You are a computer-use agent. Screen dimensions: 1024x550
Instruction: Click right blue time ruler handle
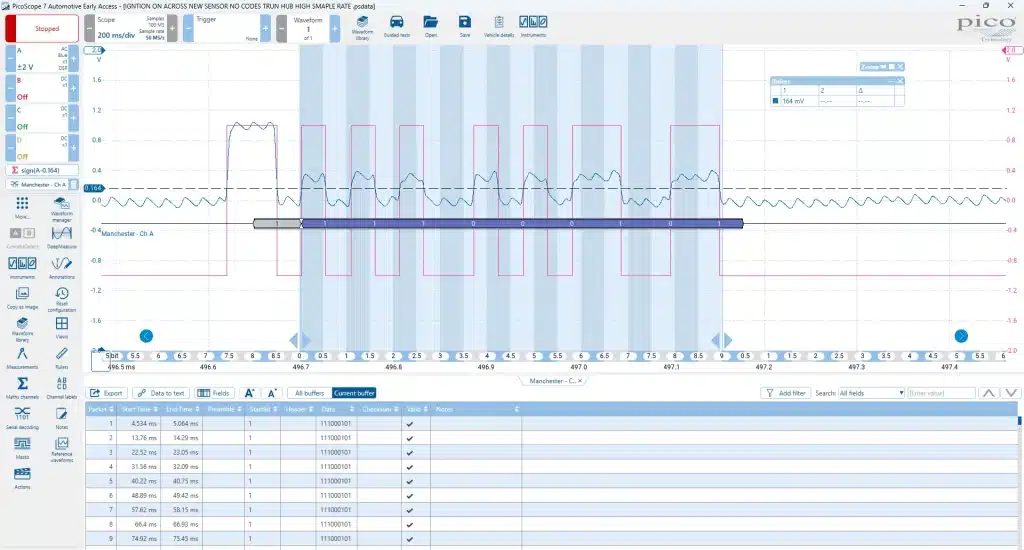pyautogui.click(x=722, y=340)
